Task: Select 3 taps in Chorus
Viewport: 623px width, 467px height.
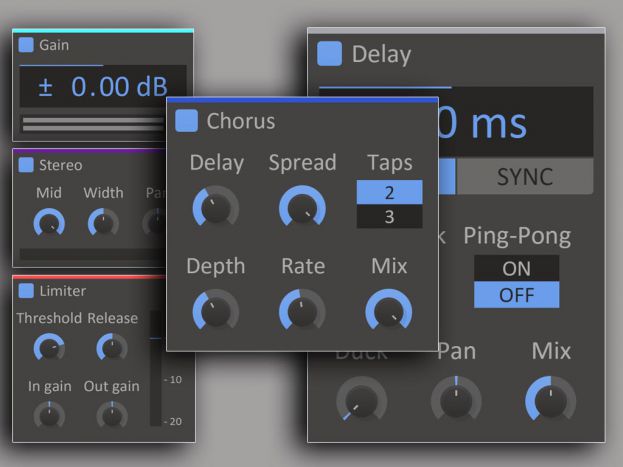Action: (x=389, y=216)
